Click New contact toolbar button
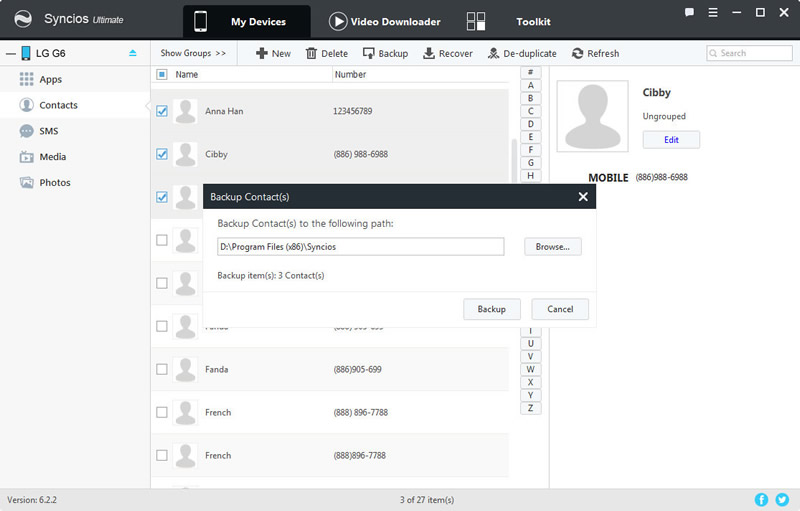The image size is (800, 511). click(273, 53)
